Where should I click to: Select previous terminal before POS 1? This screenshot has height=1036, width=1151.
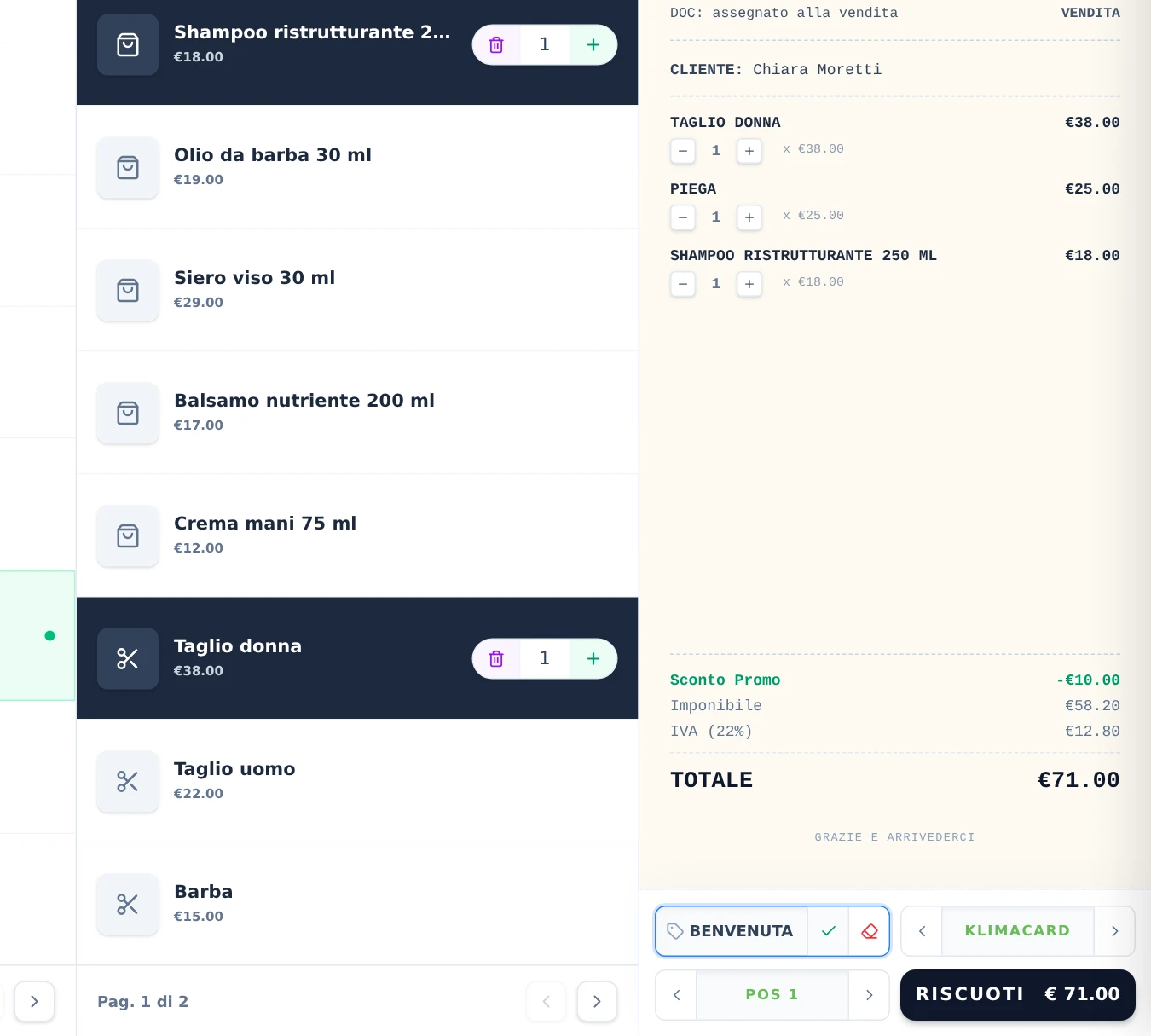[x=676, y=995]
